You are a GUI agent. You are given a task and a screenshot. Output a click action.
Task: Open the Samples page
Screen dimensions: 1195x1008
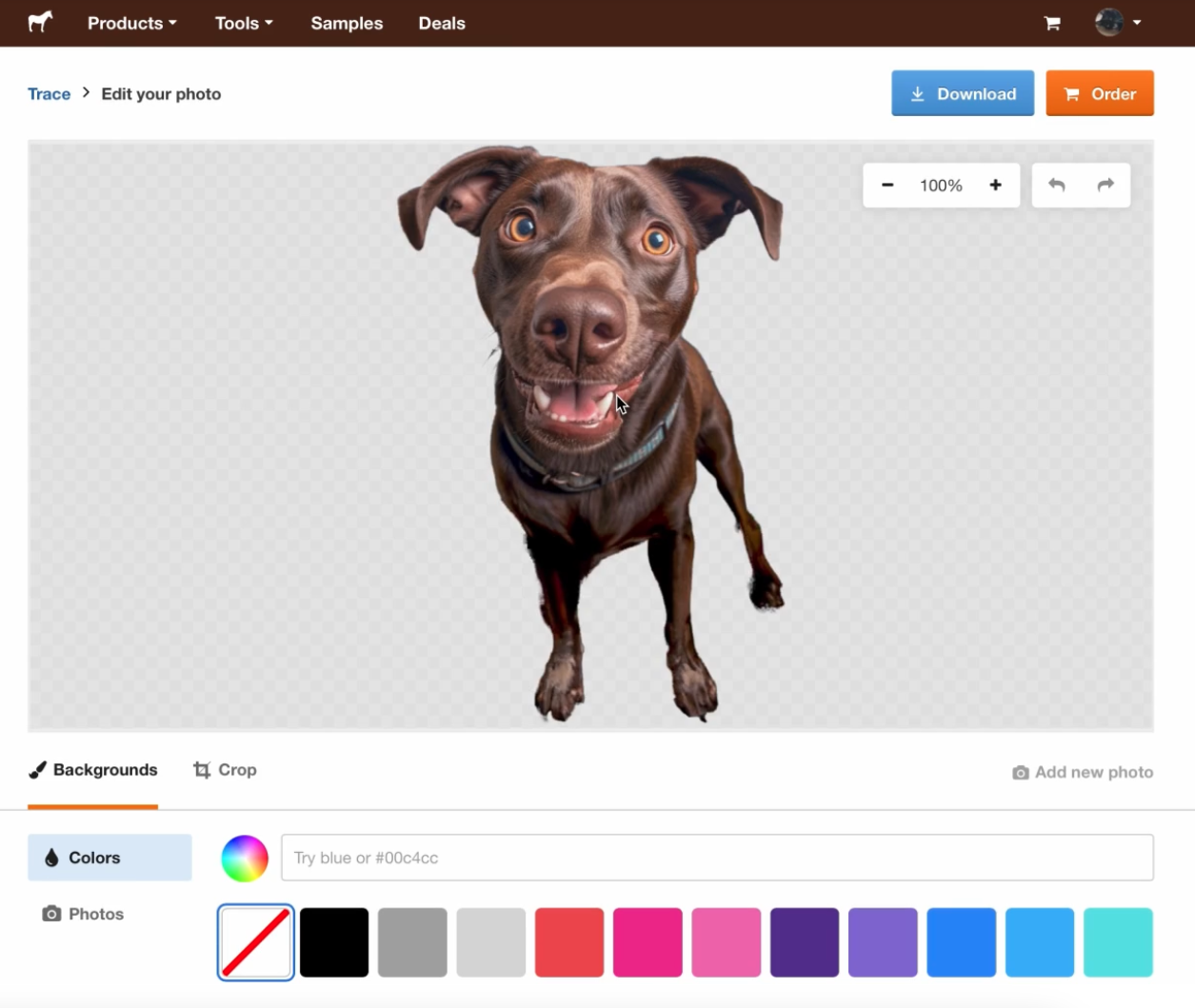(347, 23)
